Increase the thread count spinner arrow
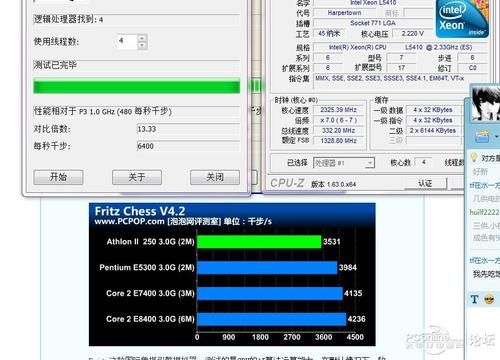The height and width of the screenshot is (360, 500). click(142, 38)
